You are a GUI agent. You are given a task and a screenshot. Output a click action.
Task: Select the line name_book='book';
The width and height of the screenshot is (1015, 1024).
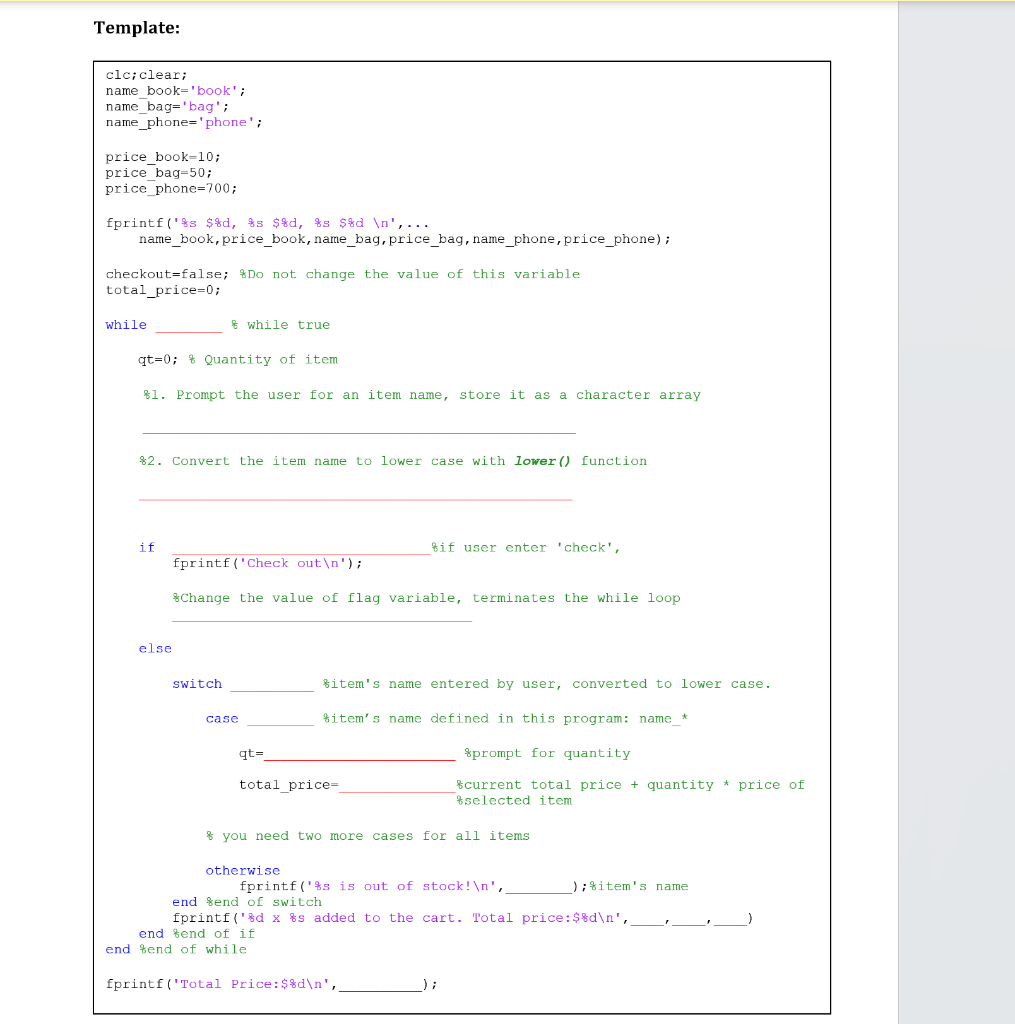[x=170, y=90]
